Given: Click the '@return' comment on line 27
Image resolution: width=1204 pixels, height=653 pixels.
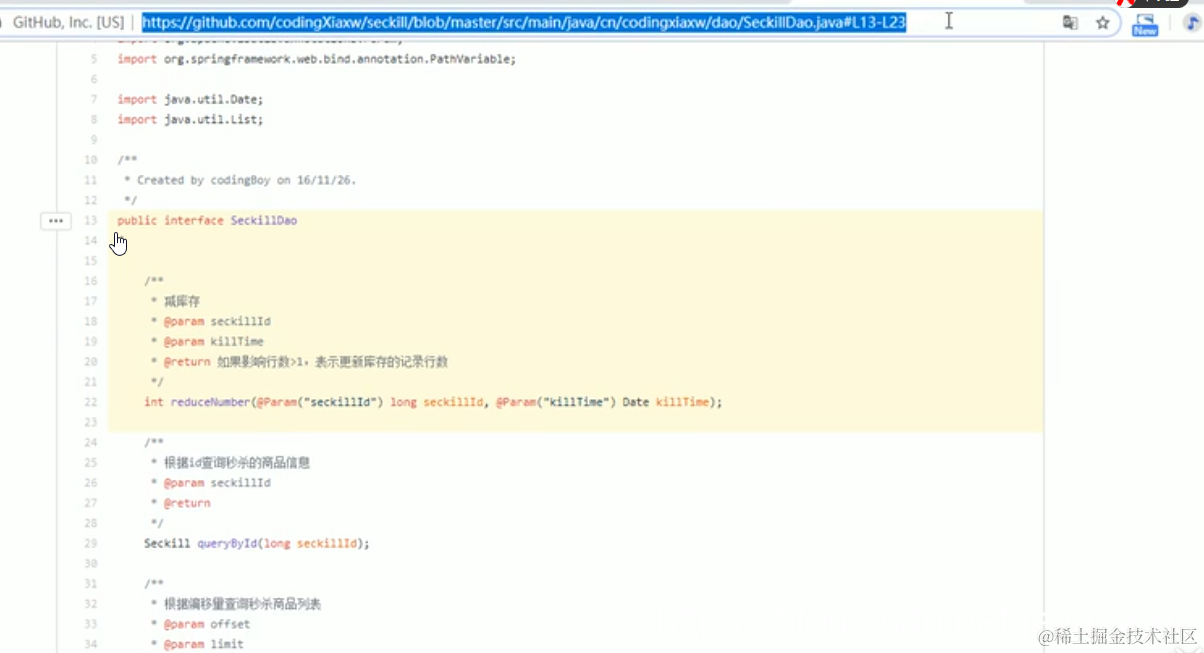Looking at the screenshot, I should [186, 503].
